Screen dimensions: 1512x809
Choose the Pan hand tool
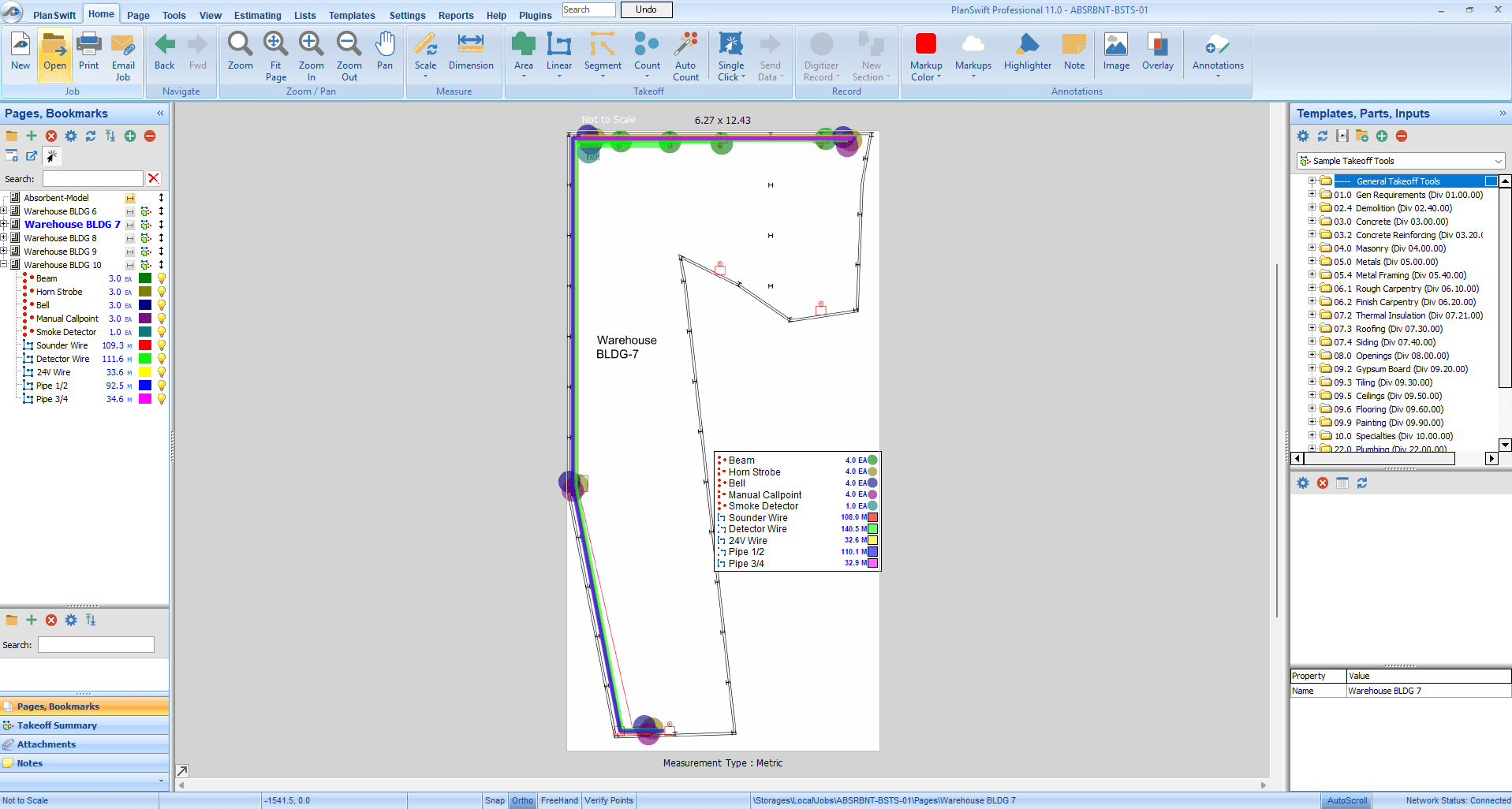tap(385, 52)
